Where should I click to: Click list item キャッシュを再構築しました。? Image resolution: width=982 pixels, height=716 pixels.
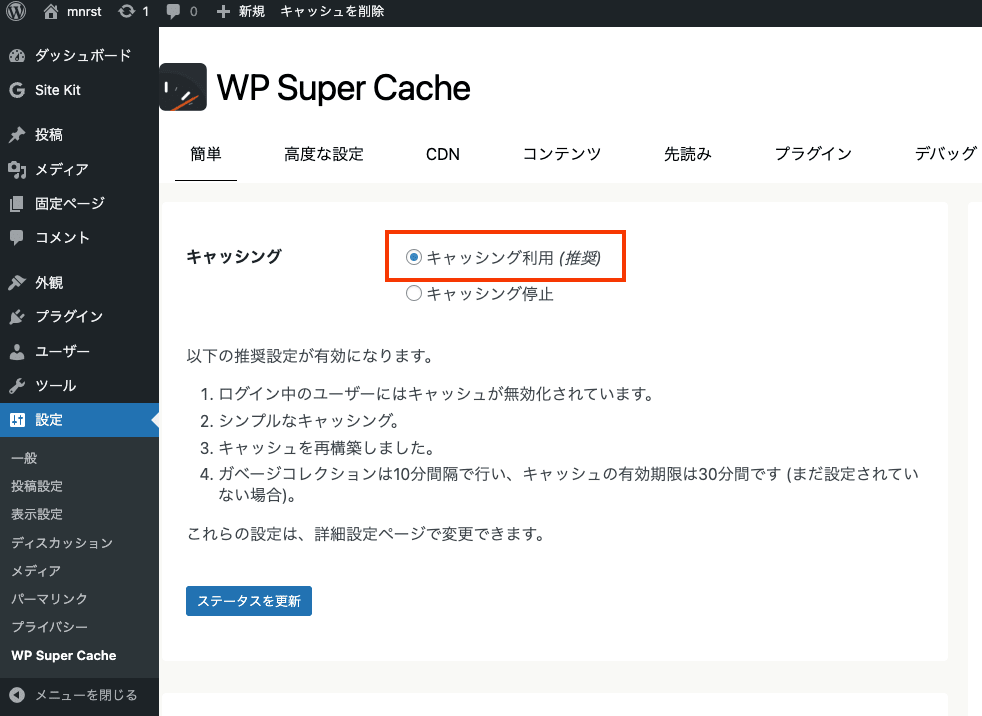[326, 448]
